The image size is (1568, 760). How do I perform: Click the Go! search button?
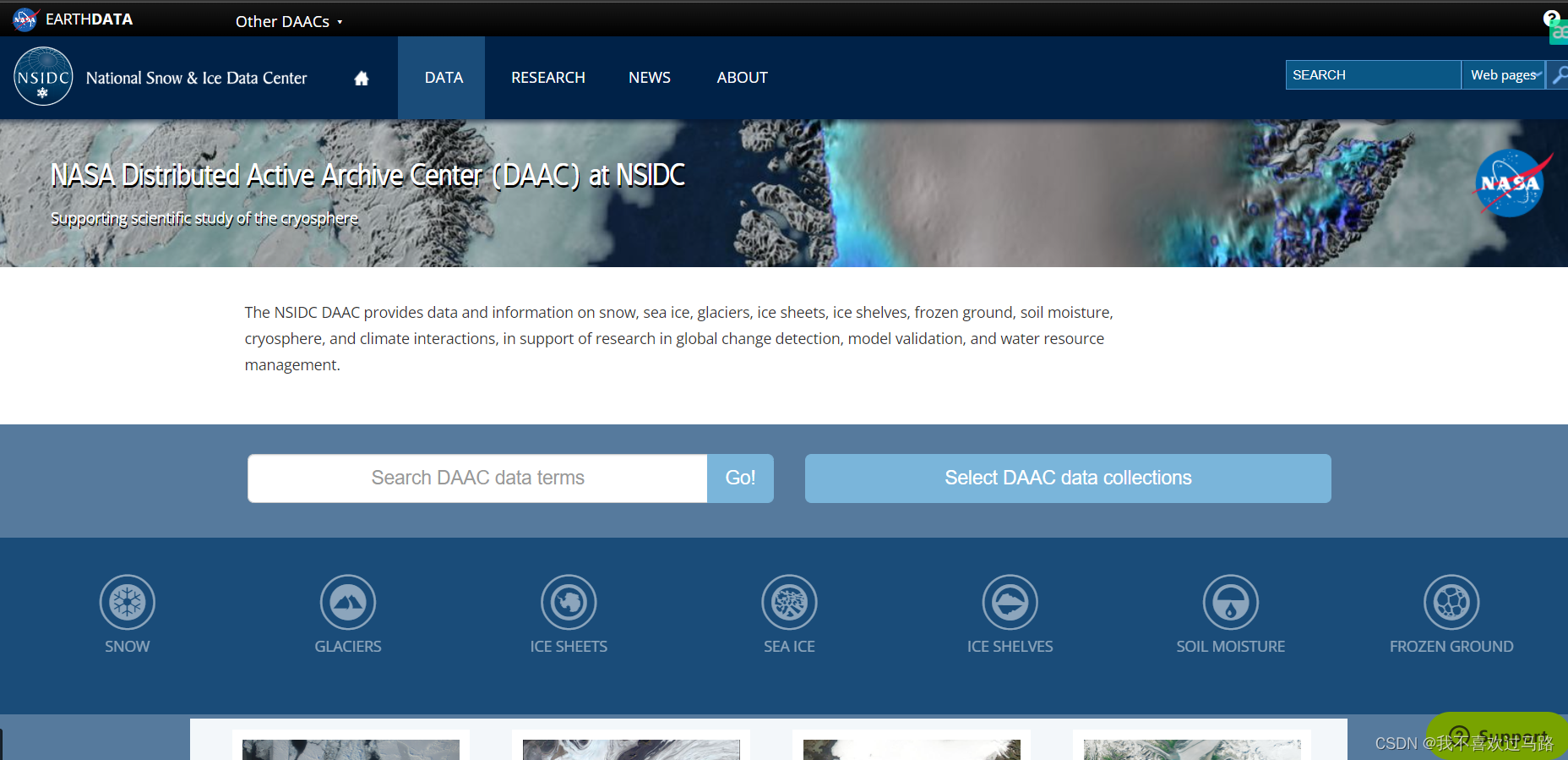click(x=740, y=478)
